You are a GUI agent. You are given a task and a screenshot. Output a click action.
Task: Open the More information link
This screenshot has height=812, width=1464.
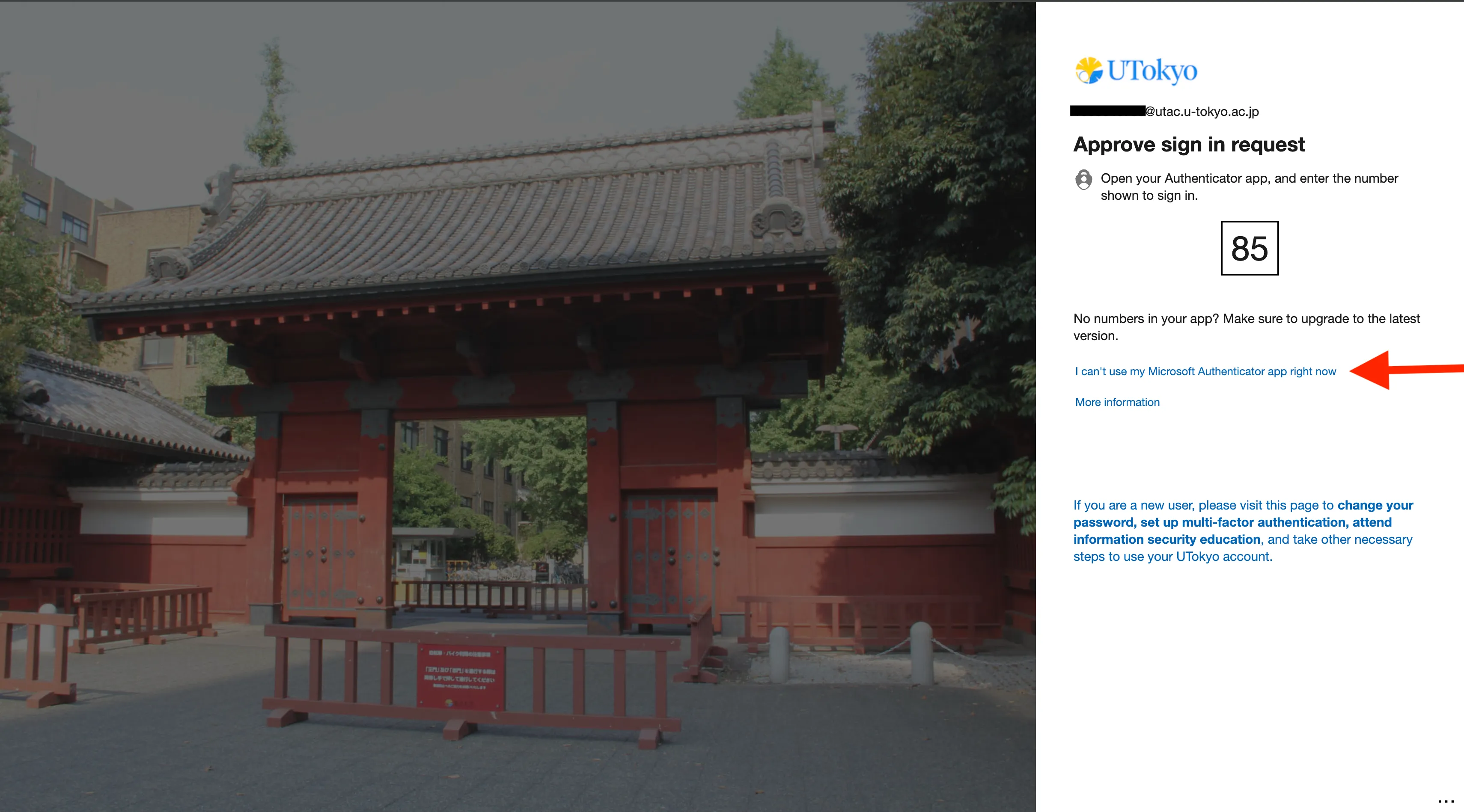[1117, 402]
